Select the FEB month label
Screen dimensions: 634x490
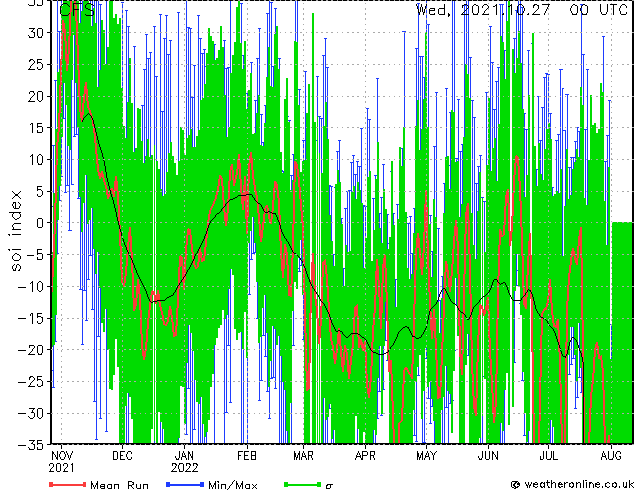pyautogui.click(x=247, y=456)
